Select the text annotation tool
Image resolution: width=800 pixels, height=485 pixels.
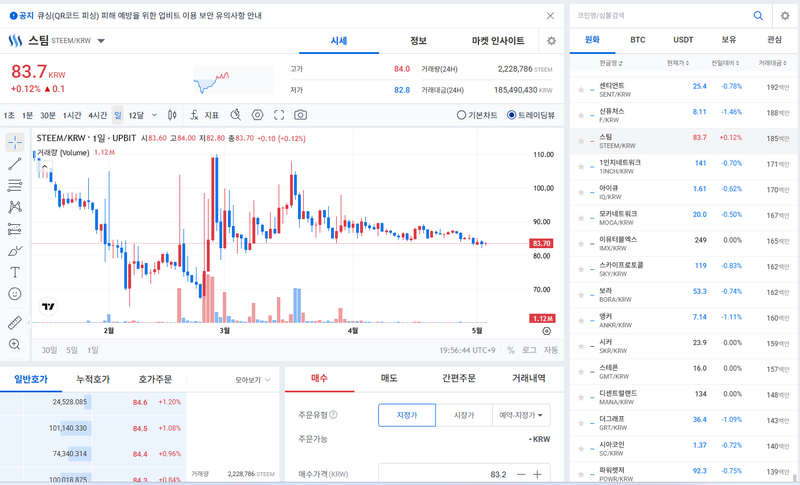pos(15,272)
